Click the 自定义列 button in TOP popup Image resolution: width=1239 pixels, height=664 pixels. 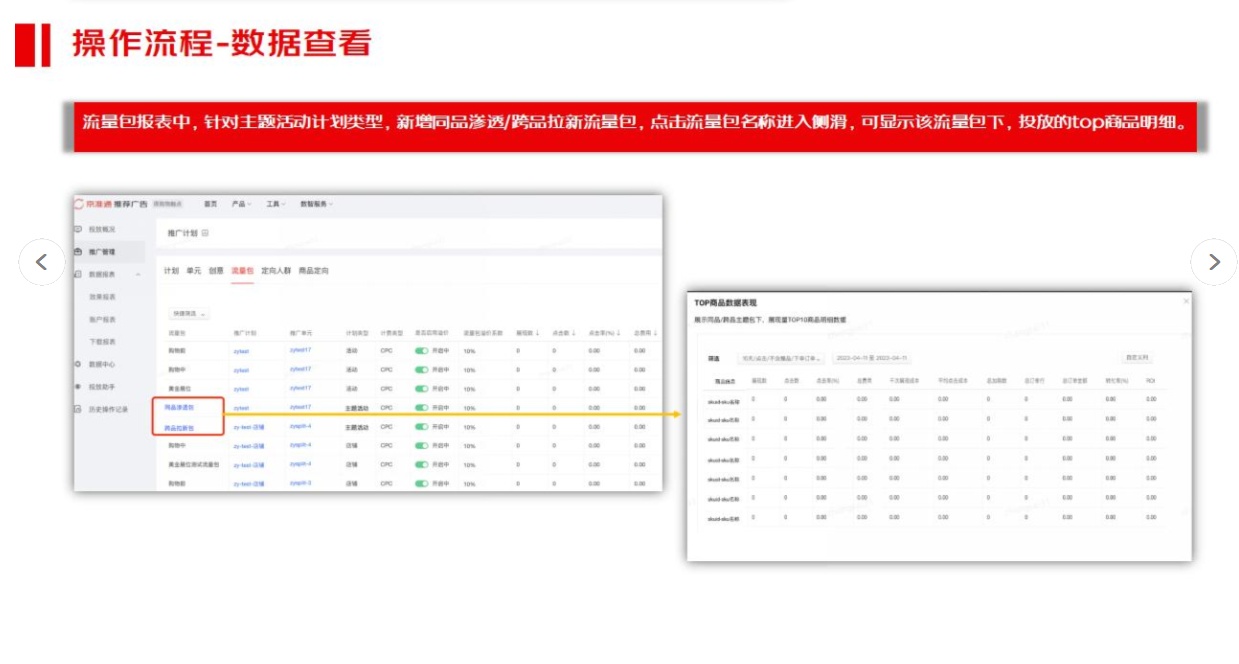[x=1137, y=358]
